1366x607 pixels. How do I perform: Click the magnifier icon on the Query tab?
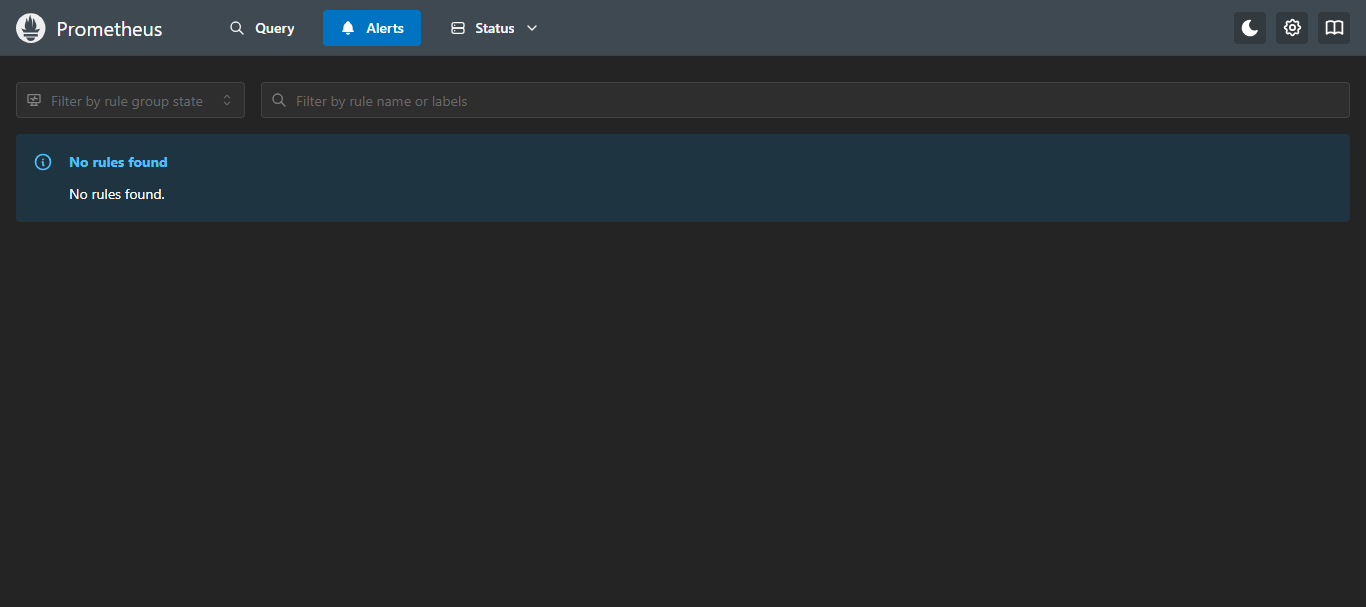coord(237,28)
